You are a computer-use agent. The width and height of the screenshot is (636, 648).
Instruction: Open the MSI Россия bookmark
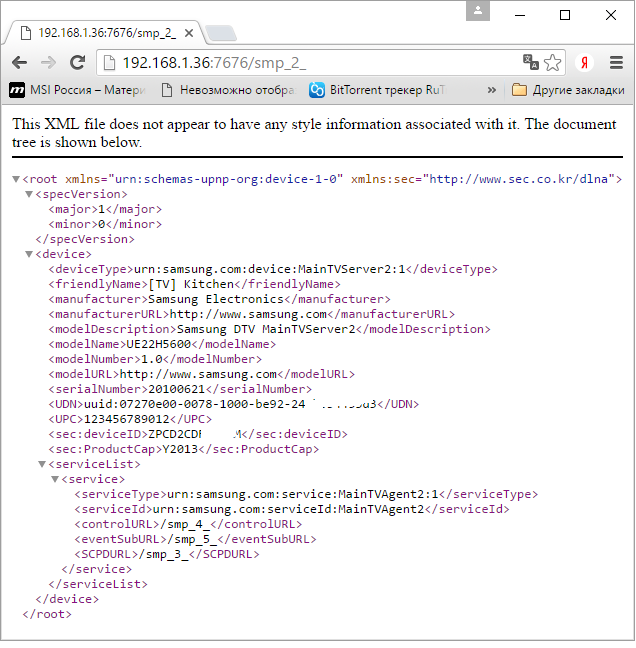click(78, 90)
